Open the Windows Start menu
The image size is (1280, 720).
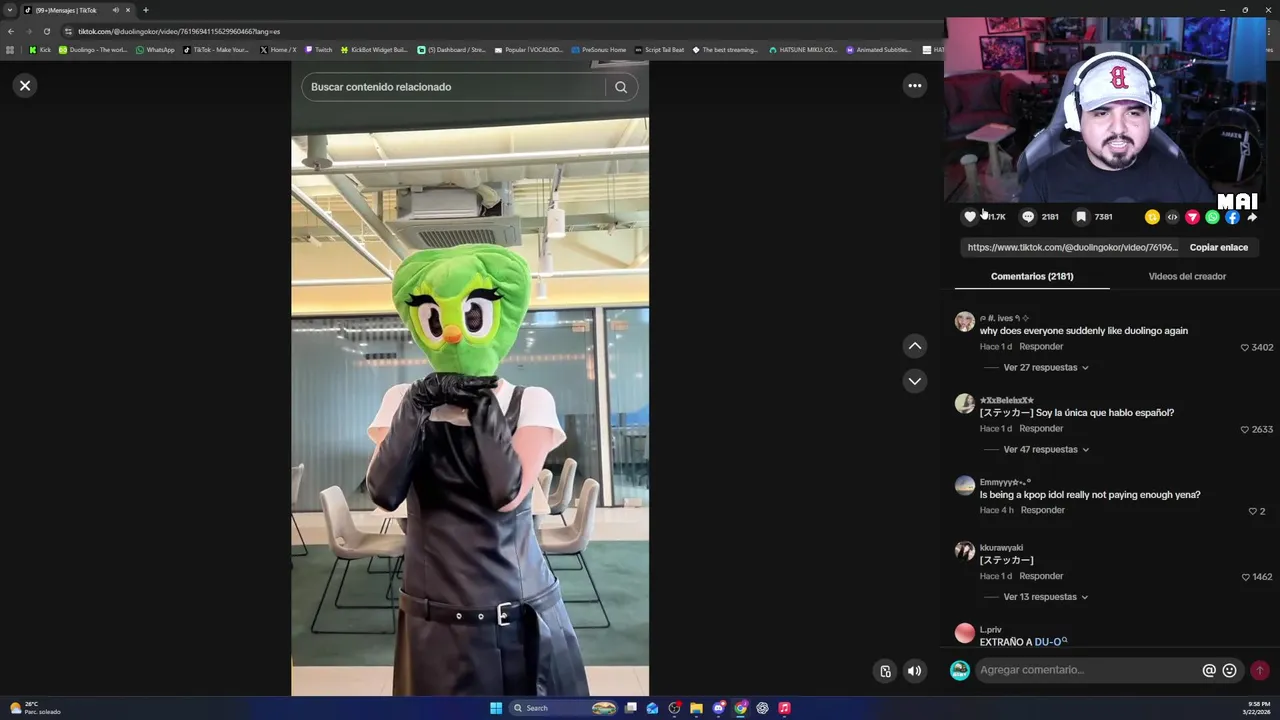[496, 708]
